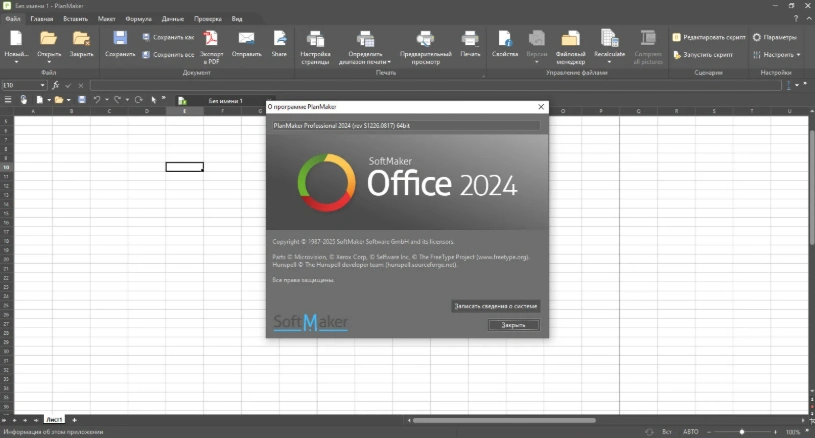Open the File ribbon tab
This screenshot has height=438, width=815.
coord(12,19)
